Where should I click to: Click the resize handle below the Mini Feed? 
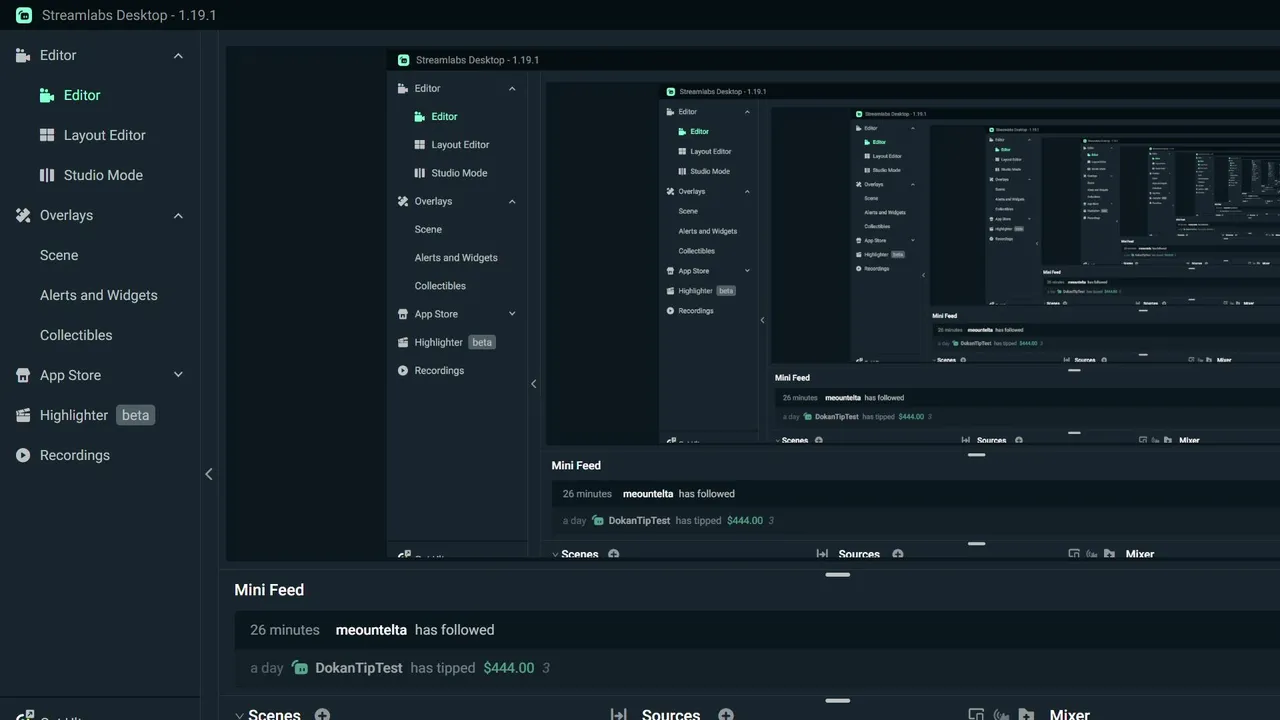(838, 701)
